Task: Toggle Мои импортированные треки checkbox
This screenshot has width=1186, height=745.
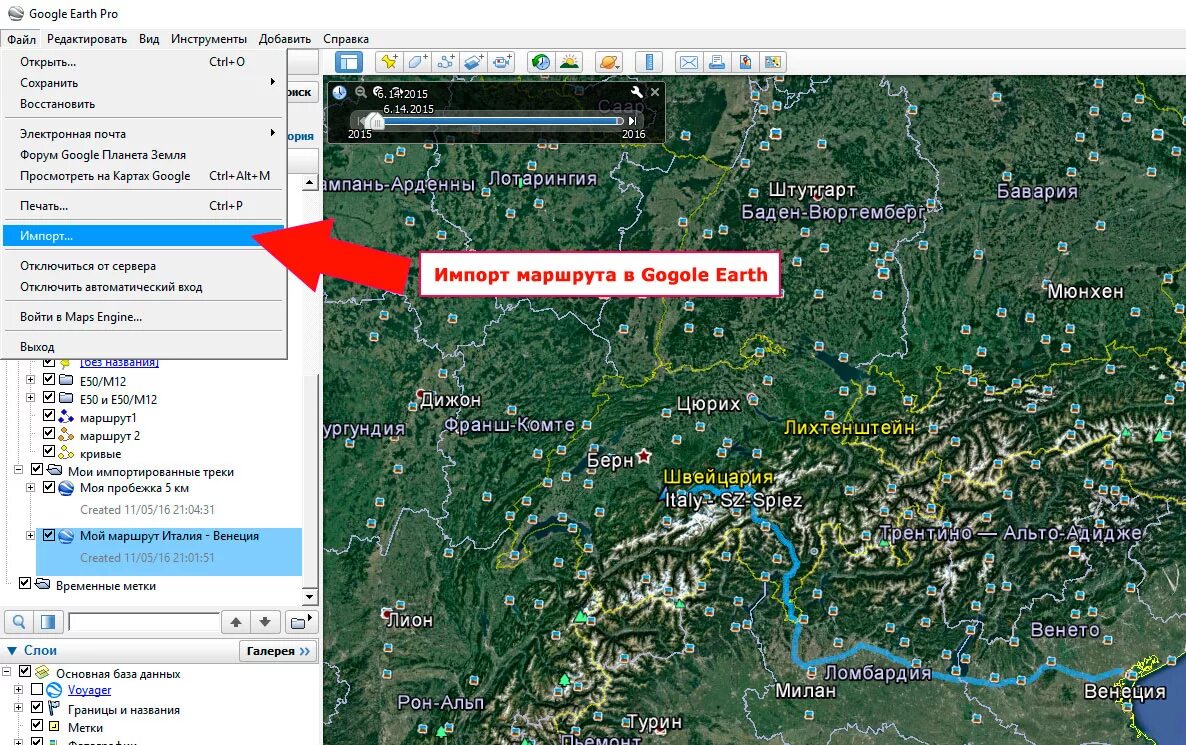Action: pos(36,470)
